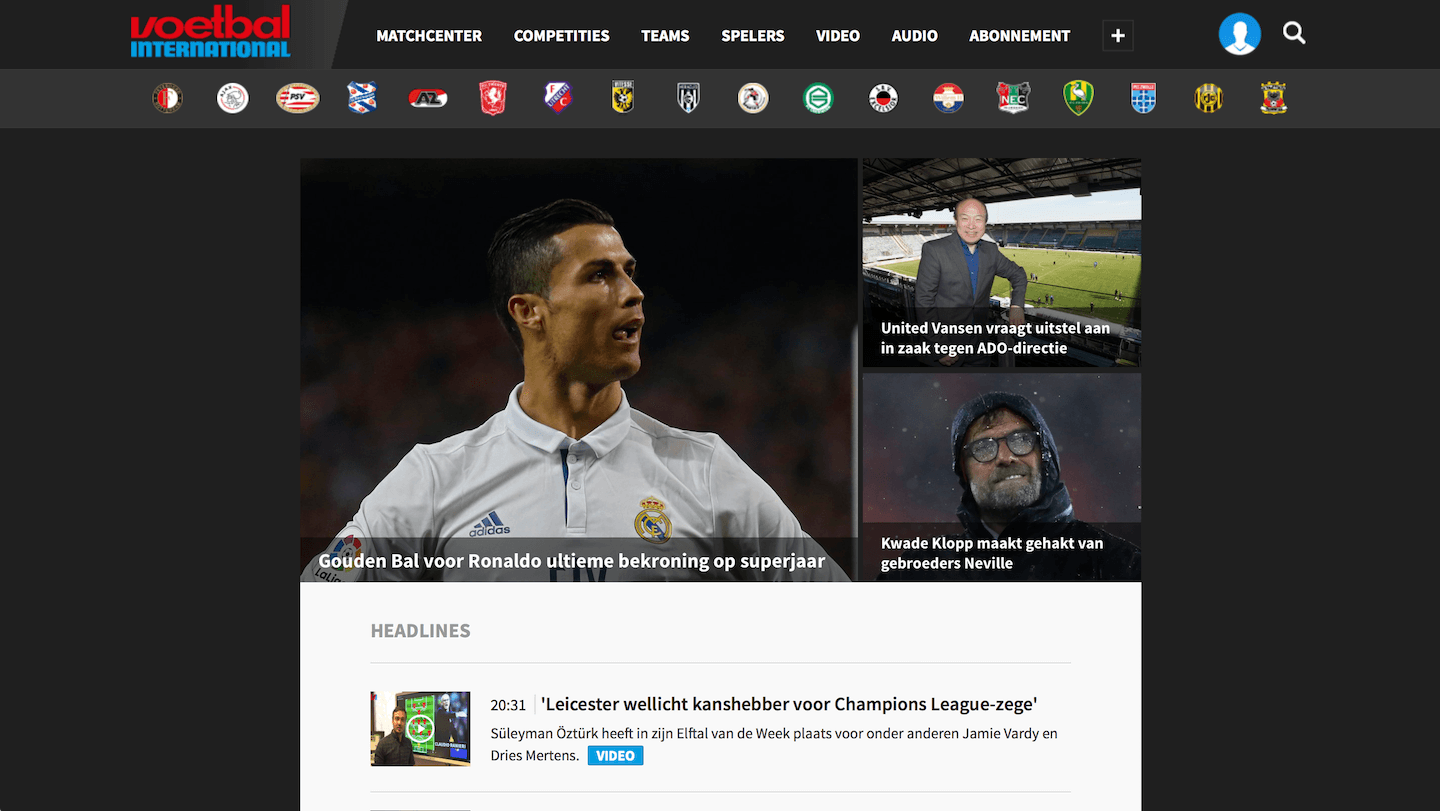Expand the plus menu in navigation
Screen dimensions: 1440x811
pos(1118,36)
